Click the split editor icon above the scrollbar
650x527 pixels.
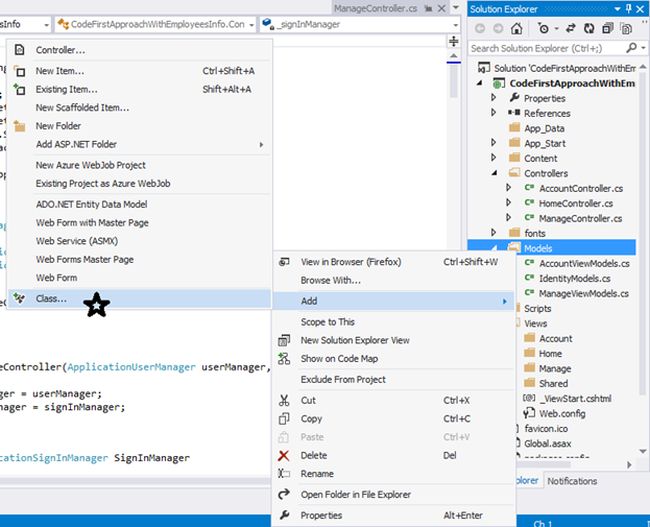(x=454, y=41)
